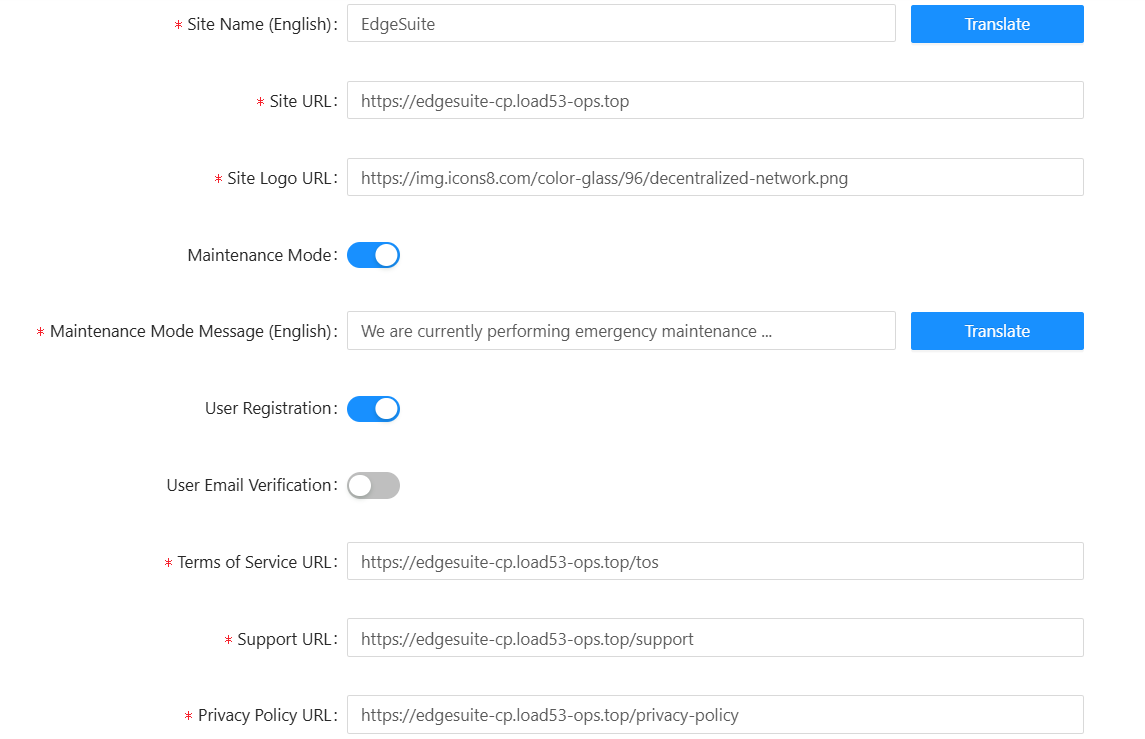
Task: Click the "Terms of Service URL" label
Action: (254, 562)
